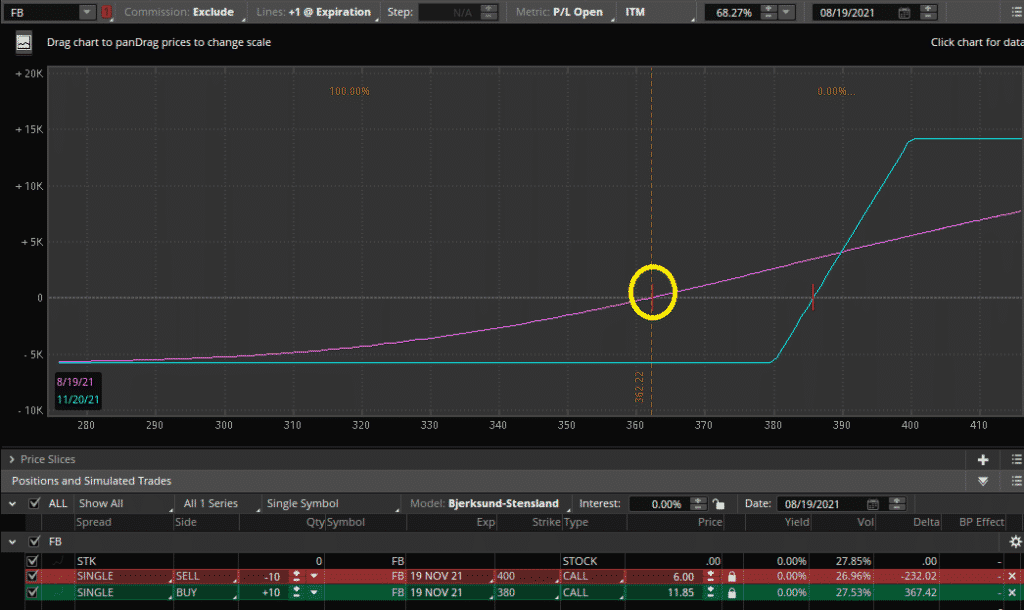Click the chart drag/pan icon
Image resolution: width=1024 pixels, height=610 pixels.
click(x=22, y=42)
